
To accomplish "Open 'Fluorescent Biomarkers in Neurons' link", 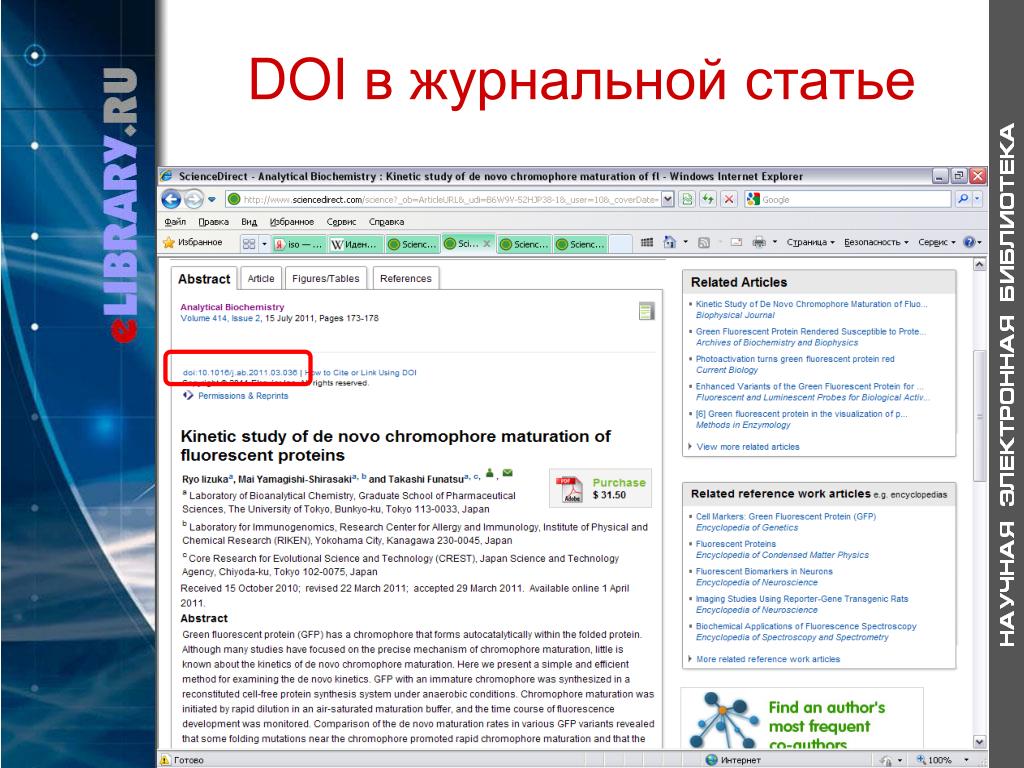I will click(764, 571).
